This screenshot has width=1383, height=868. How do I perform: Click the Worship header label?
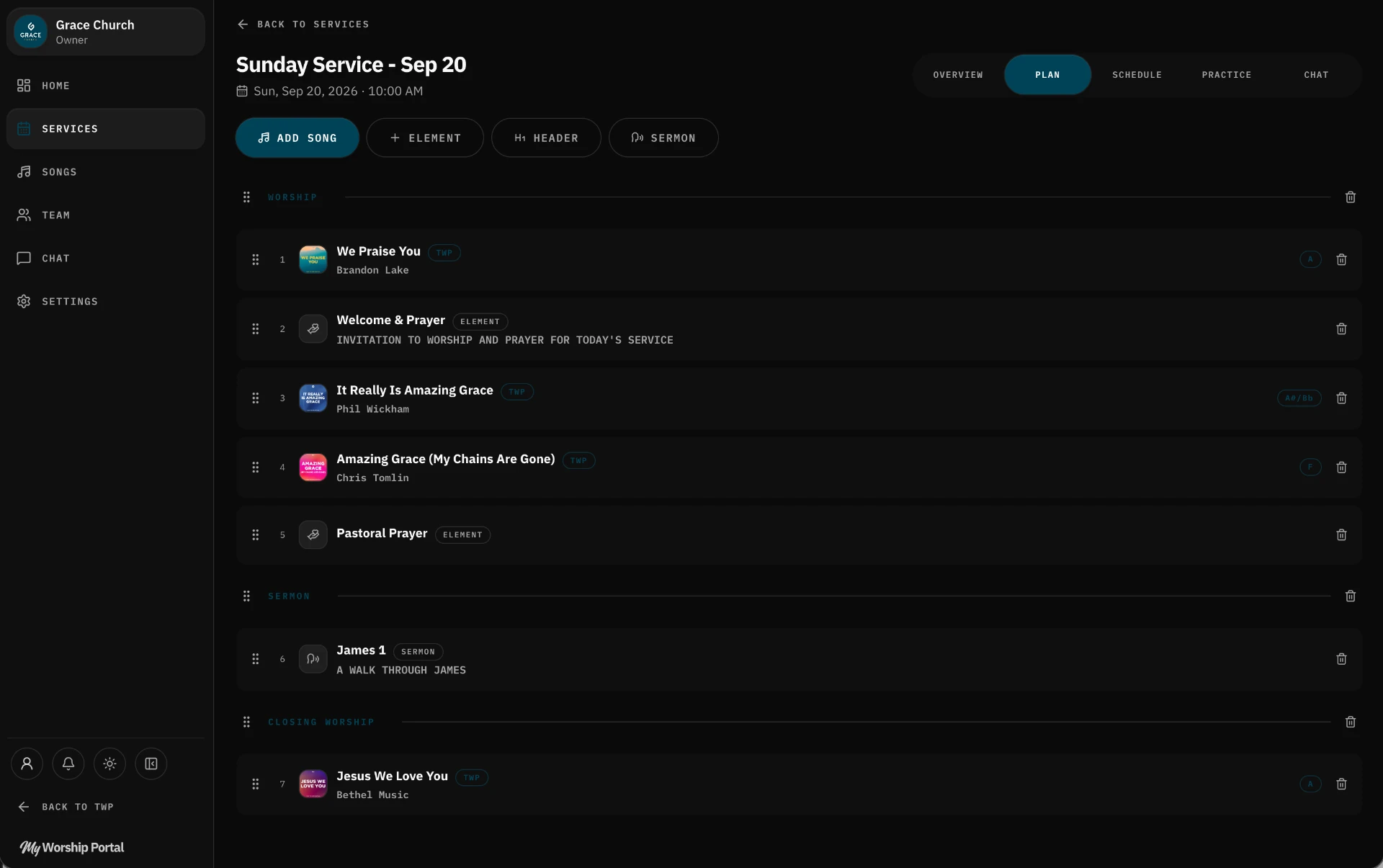tap(292, 197)
